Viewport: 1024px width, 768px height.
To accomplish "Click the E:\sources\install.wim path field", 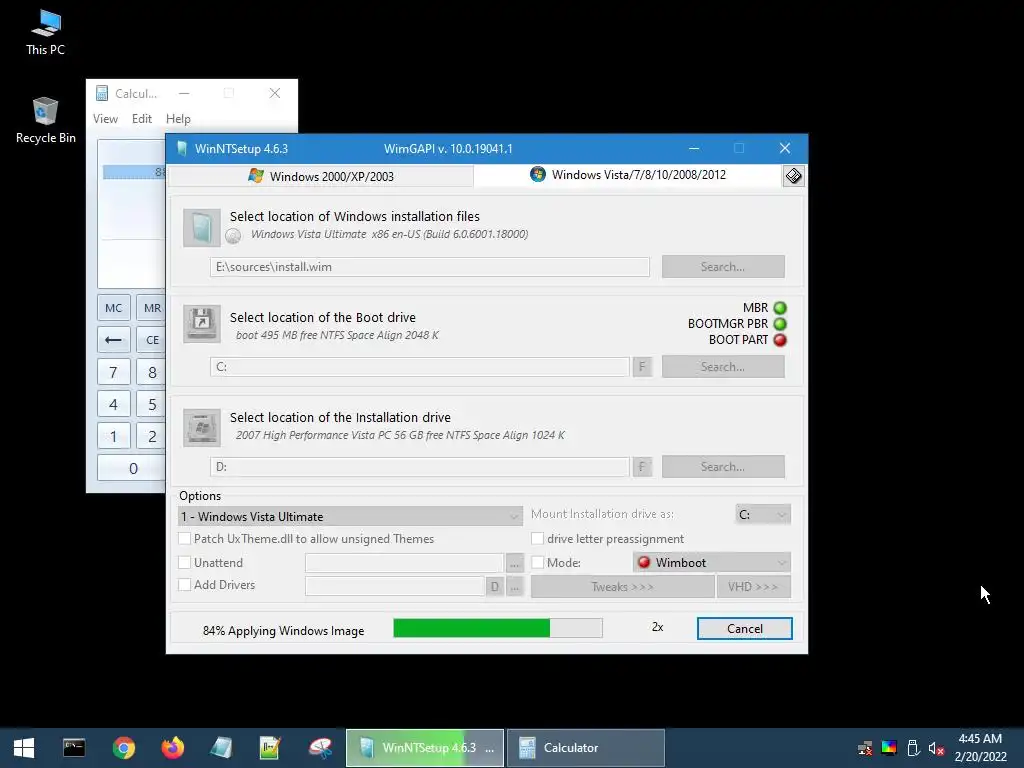I will coord(430,266).
